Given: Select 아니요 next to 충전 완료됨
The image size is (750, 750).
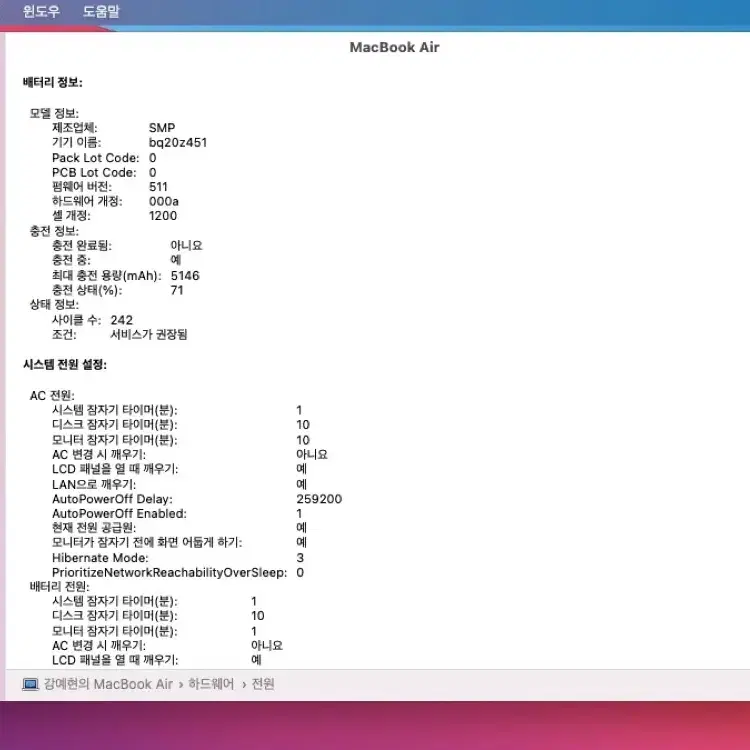Looking at the screenshot, I should (x=186, y=245).
